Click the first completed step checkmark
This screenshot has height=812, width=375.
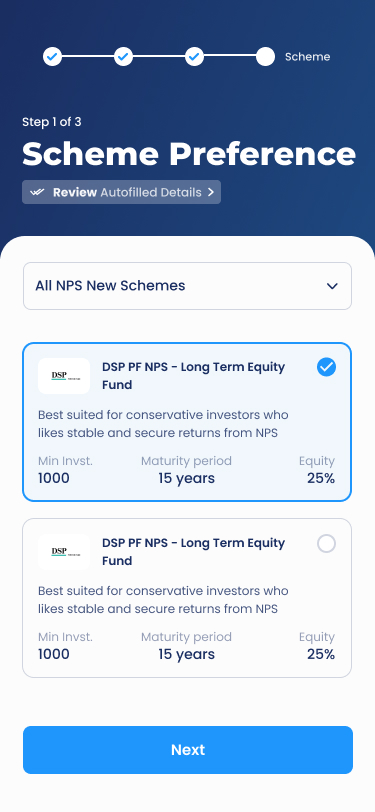52,56
